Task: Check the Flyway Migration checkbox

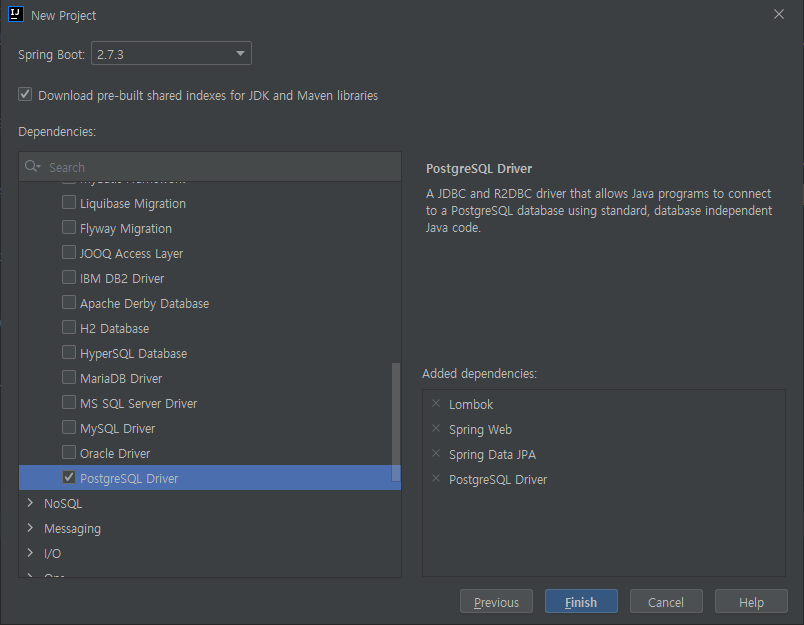Action: [69, 228]
